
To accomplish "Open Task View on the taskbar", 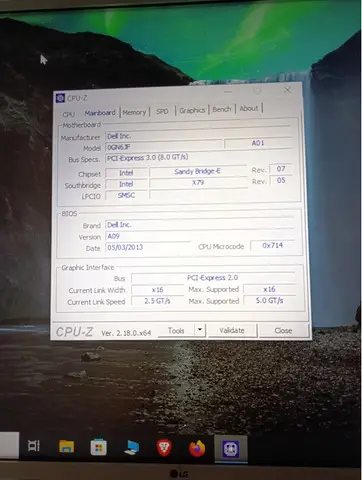I will (34, 446).
